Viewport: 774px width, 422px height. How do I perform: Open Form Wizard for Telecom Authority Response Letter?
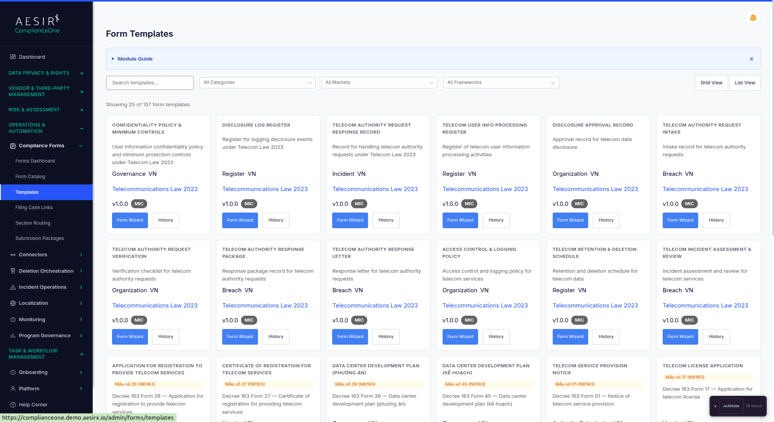(x=350, y=337)
